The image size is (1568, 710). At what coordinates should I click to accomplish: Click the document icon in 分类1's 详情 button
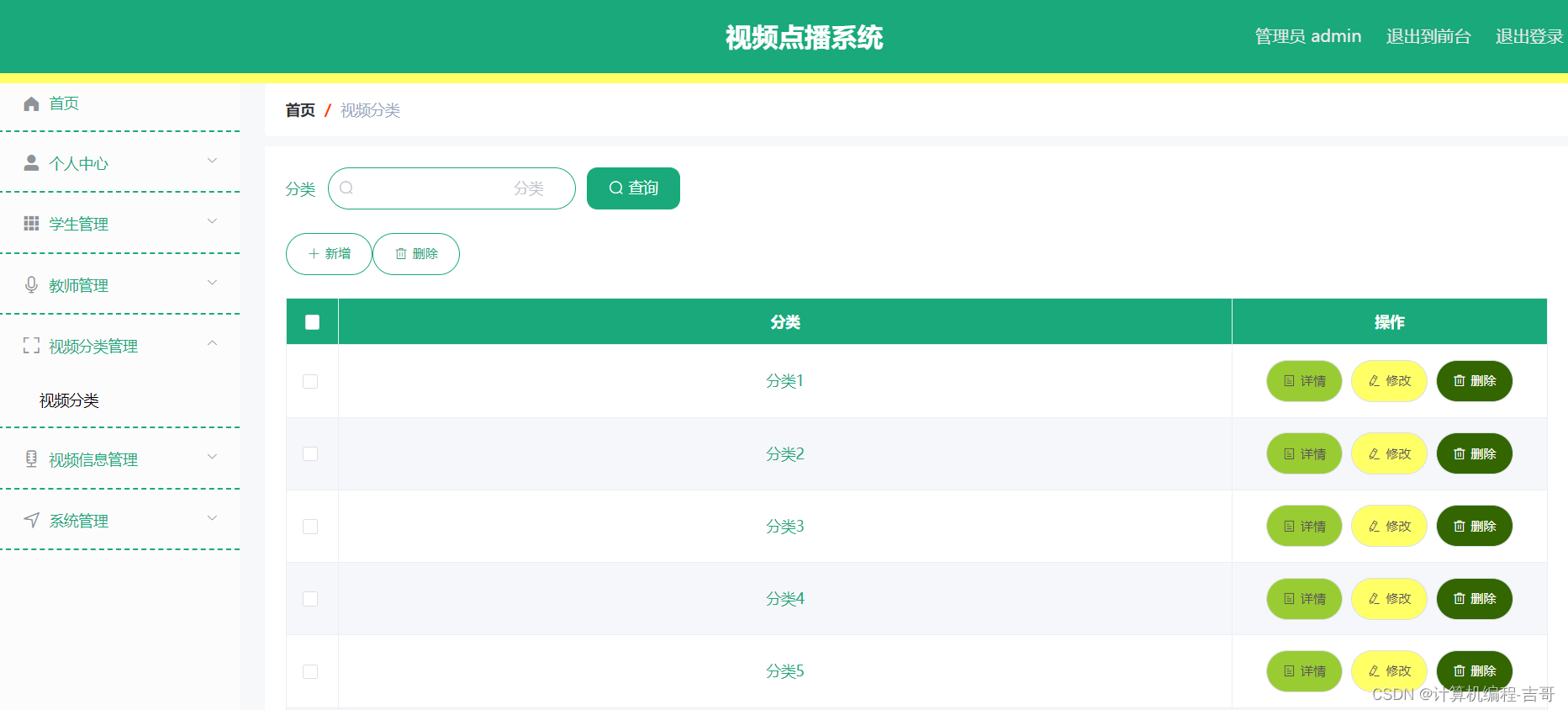[x=1289, y=381]
